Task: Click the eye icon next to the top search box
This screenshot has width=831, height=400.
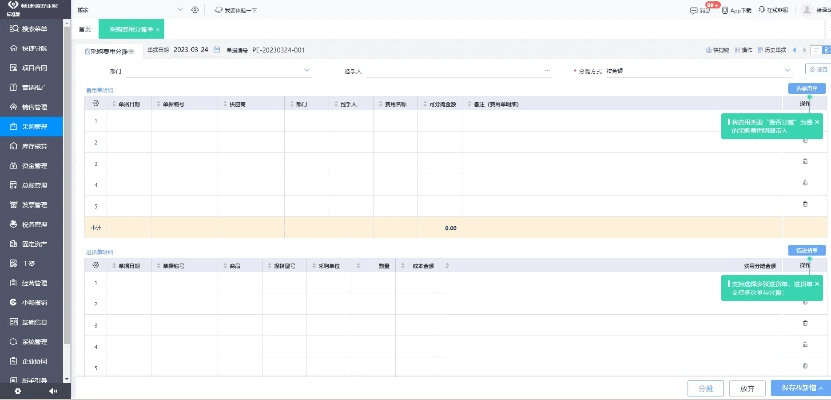Action: click(194, 10)
